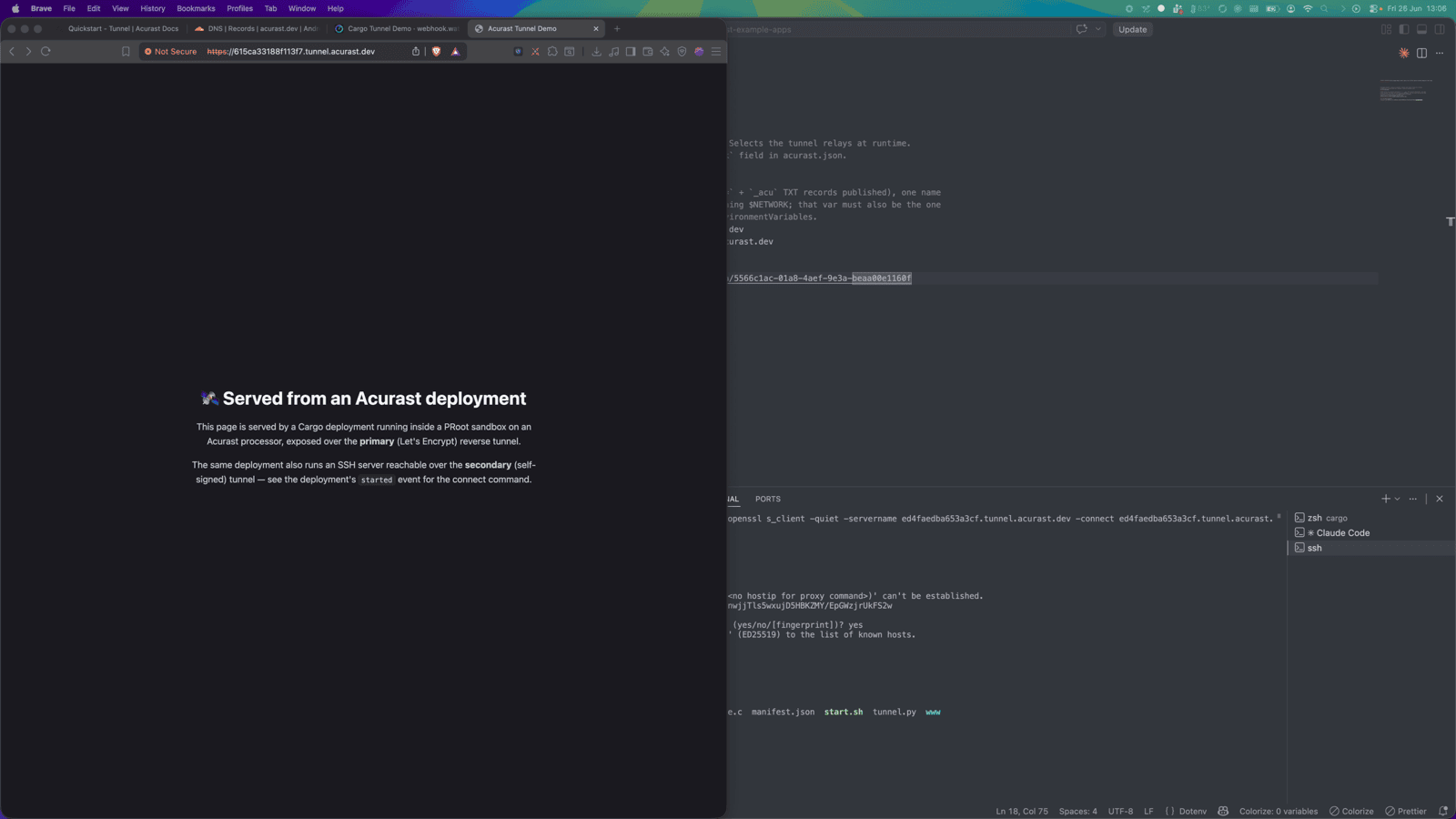Screen dimensions: 1456x819
Task: Click Colorize: 0 variables status
Action: [1279, 811]
